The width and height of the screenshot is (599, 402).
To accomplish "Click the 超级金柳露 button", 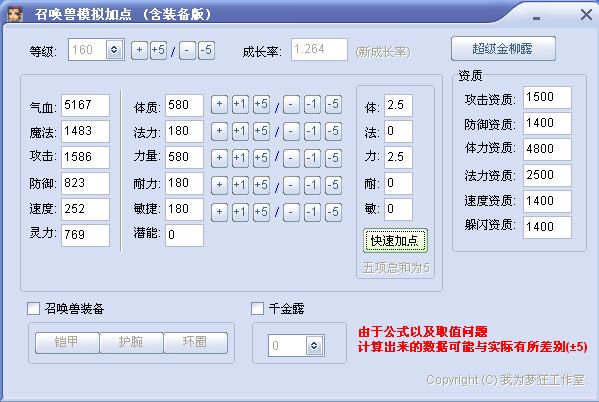I will 503,49.
